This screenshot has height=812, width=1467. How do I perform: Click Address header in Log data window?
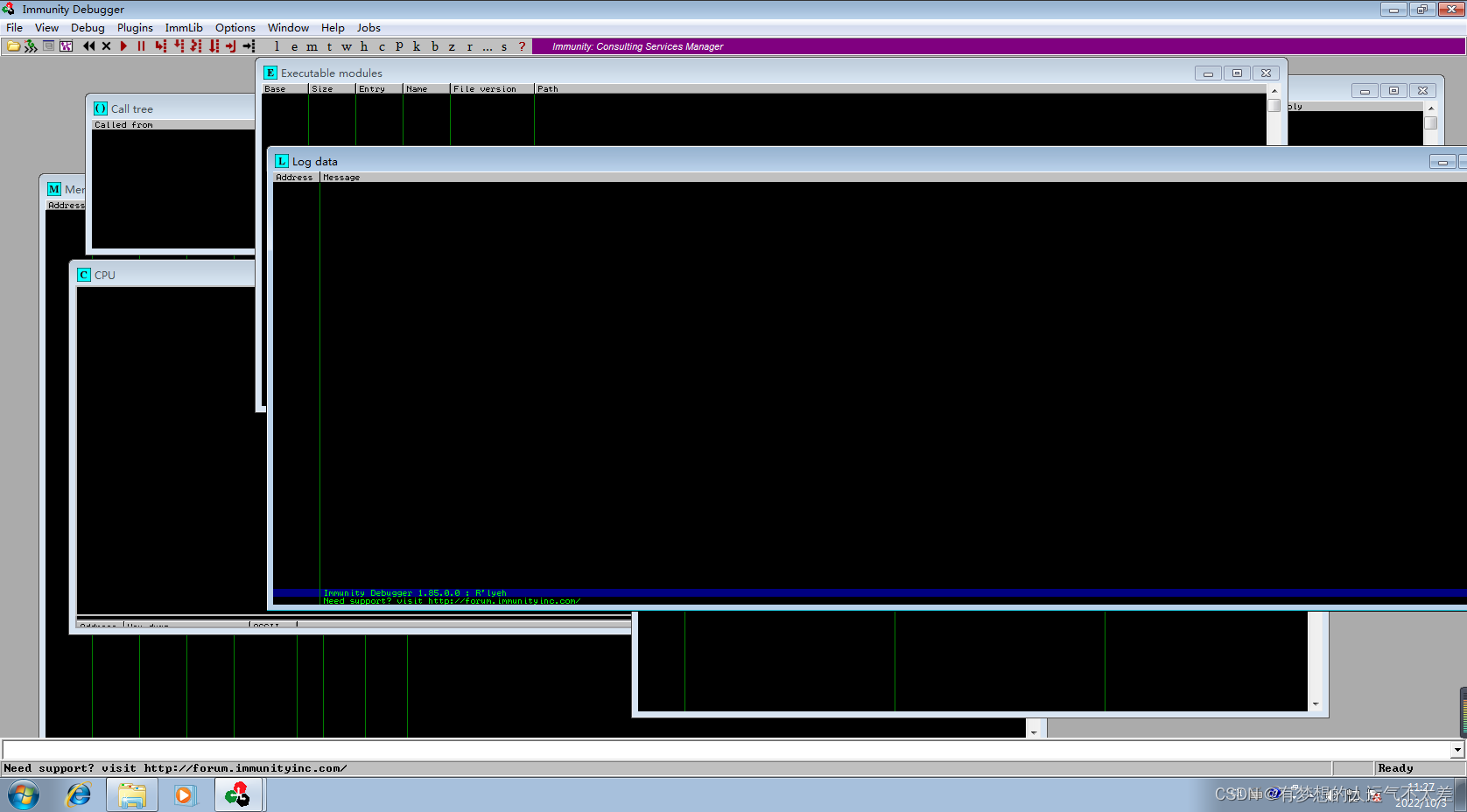(x=296, y=178)
